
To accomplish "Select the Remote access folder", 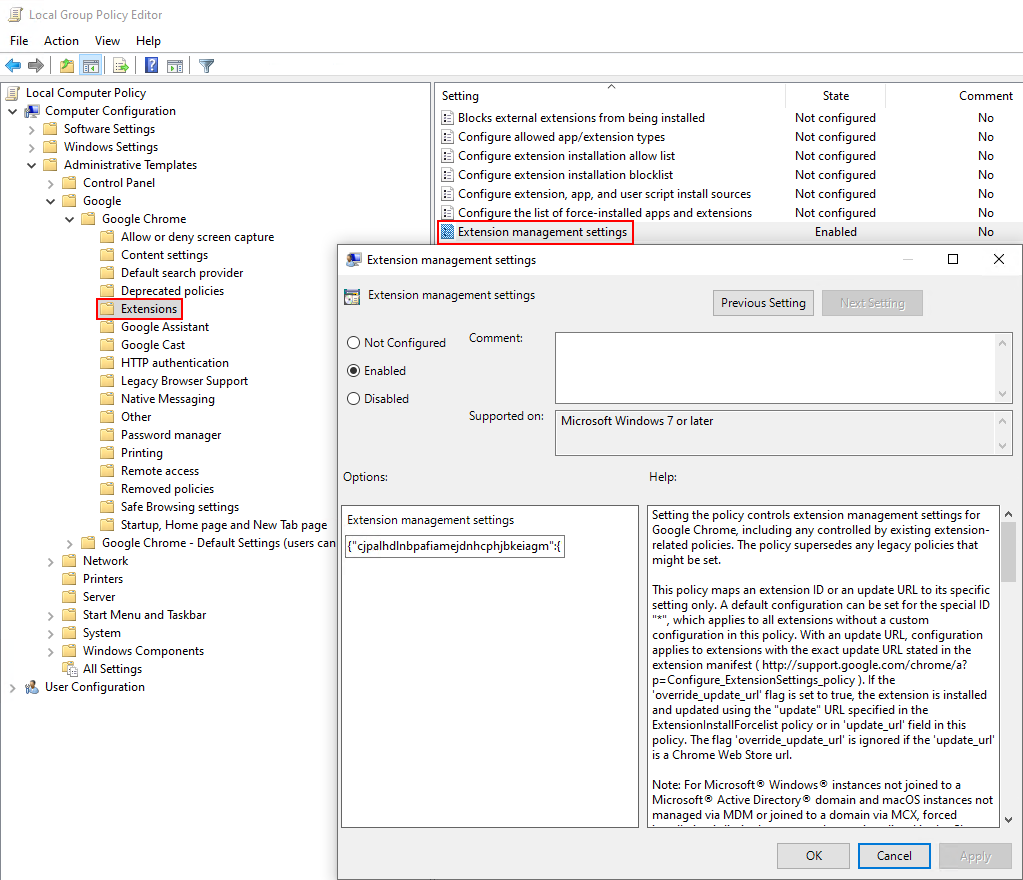I will pos(160,471).
